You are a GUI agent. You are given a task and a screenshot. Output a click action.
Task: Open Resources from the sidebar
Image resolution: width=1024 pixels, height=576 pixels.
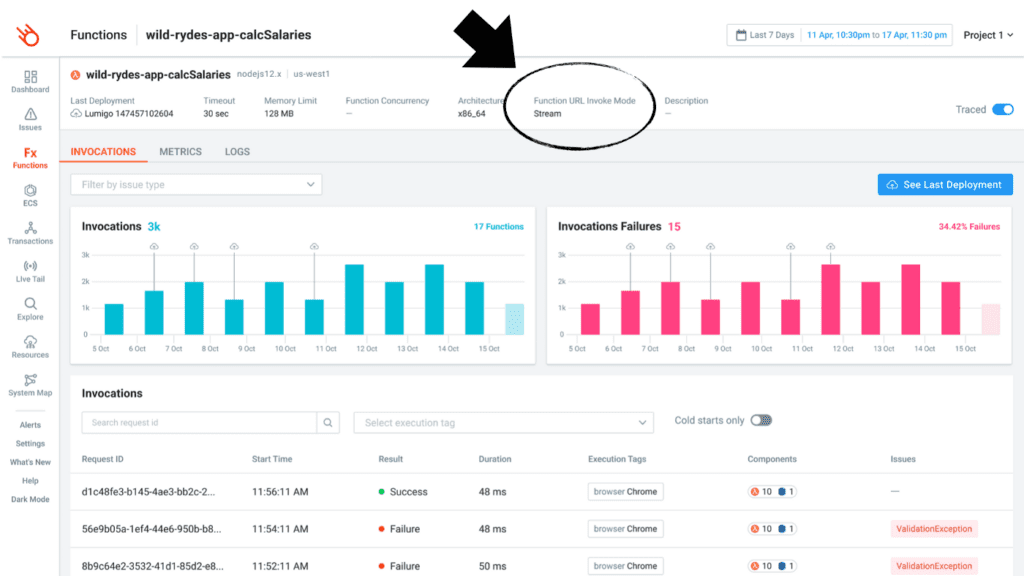30,347
